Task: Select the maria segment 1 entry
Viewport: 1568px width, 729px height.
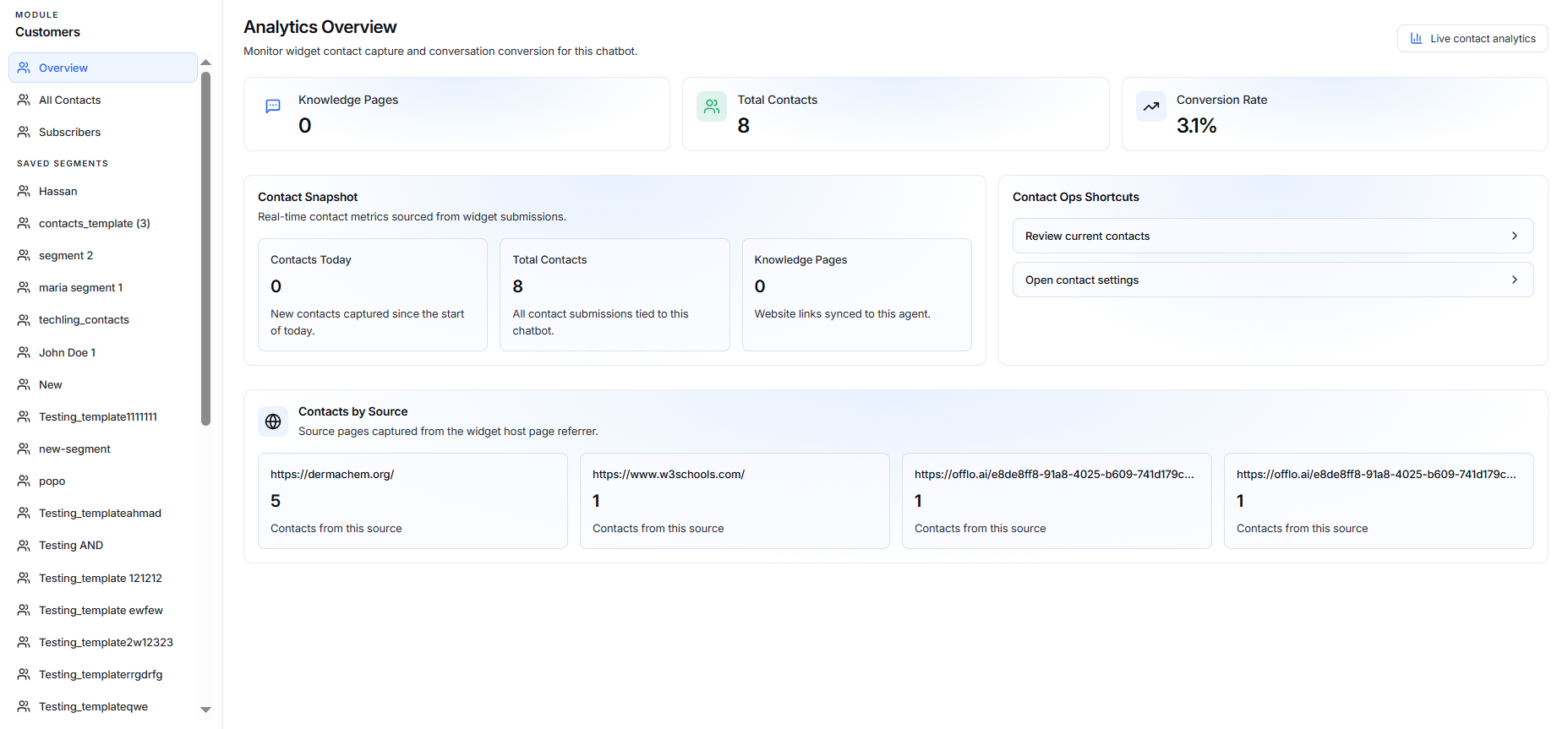Action: 103,287
